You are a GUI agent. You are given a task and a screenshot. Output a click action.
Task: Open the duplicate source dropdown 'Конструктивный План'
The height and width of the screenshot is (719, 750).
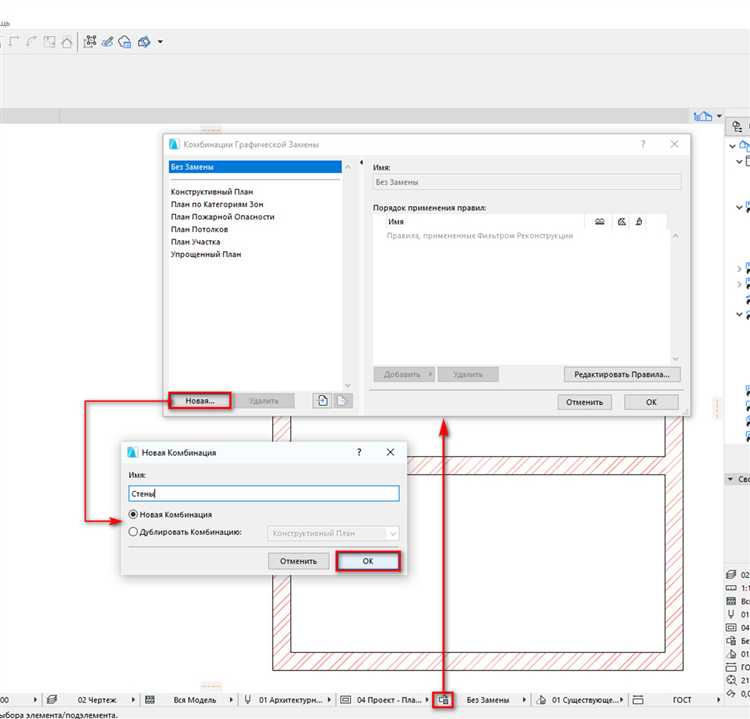(x=333, y=533)
